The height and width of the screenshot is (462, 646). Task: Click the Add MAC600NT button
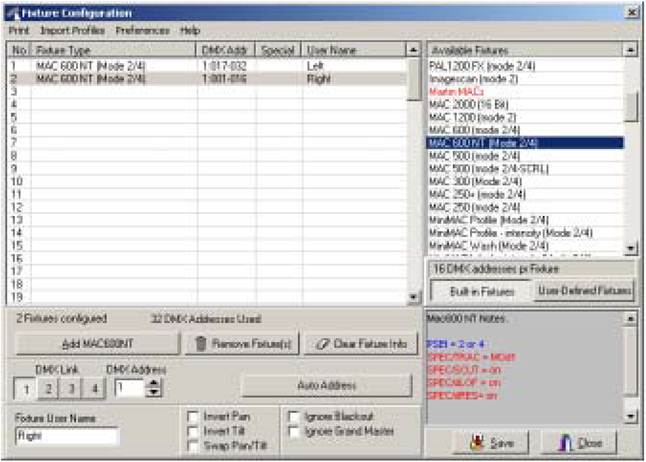tap(97, 344)
